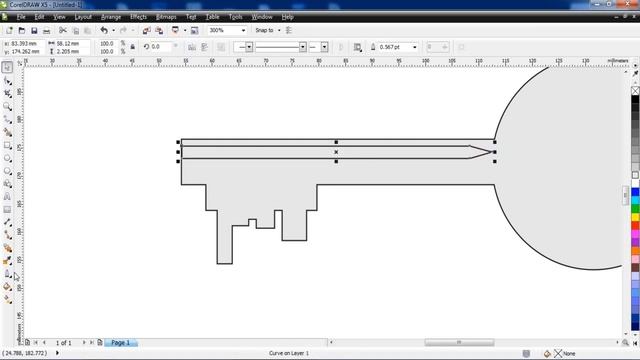640x360 pixels.
Task: Open the start arrowhead dropdown
Action: pyautogui.click(x=249, y=47)
